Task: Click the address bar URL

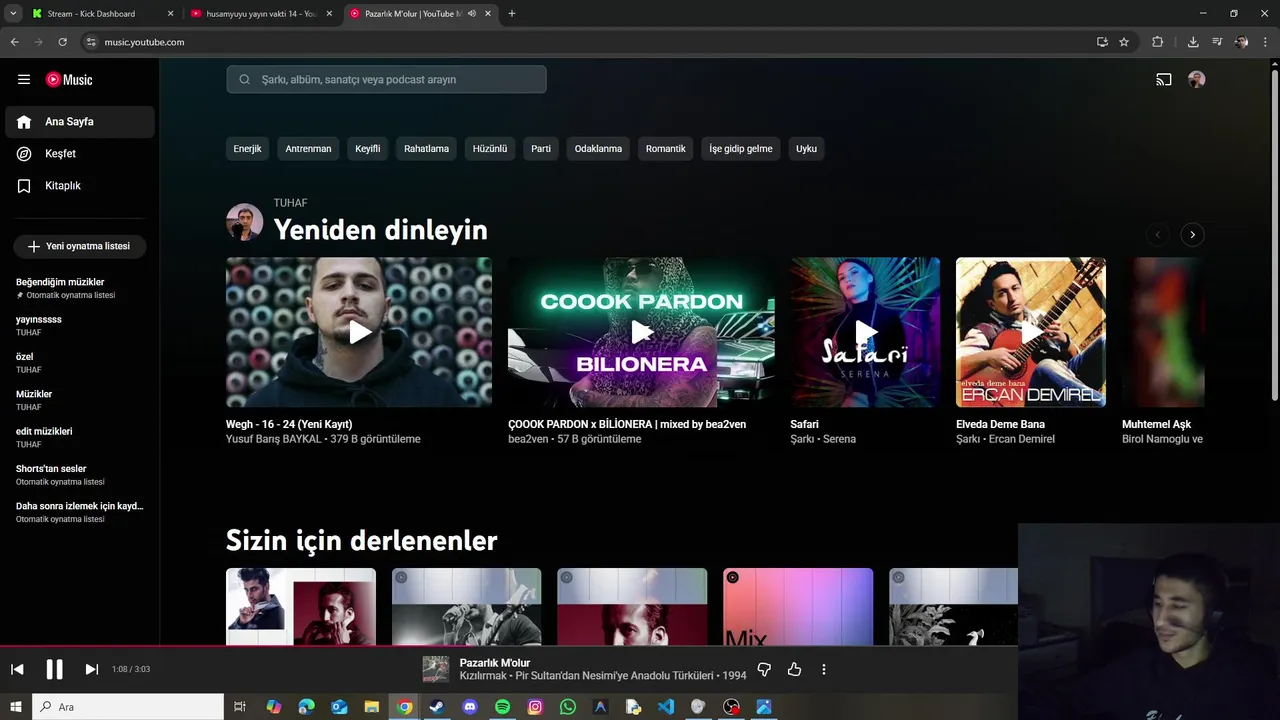Action: tap(145, 42)
